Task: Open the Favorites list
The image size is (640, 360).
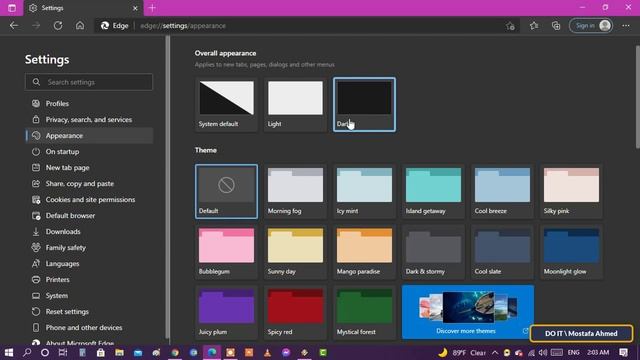Action: pyautogui.click(x=534, y=26)
